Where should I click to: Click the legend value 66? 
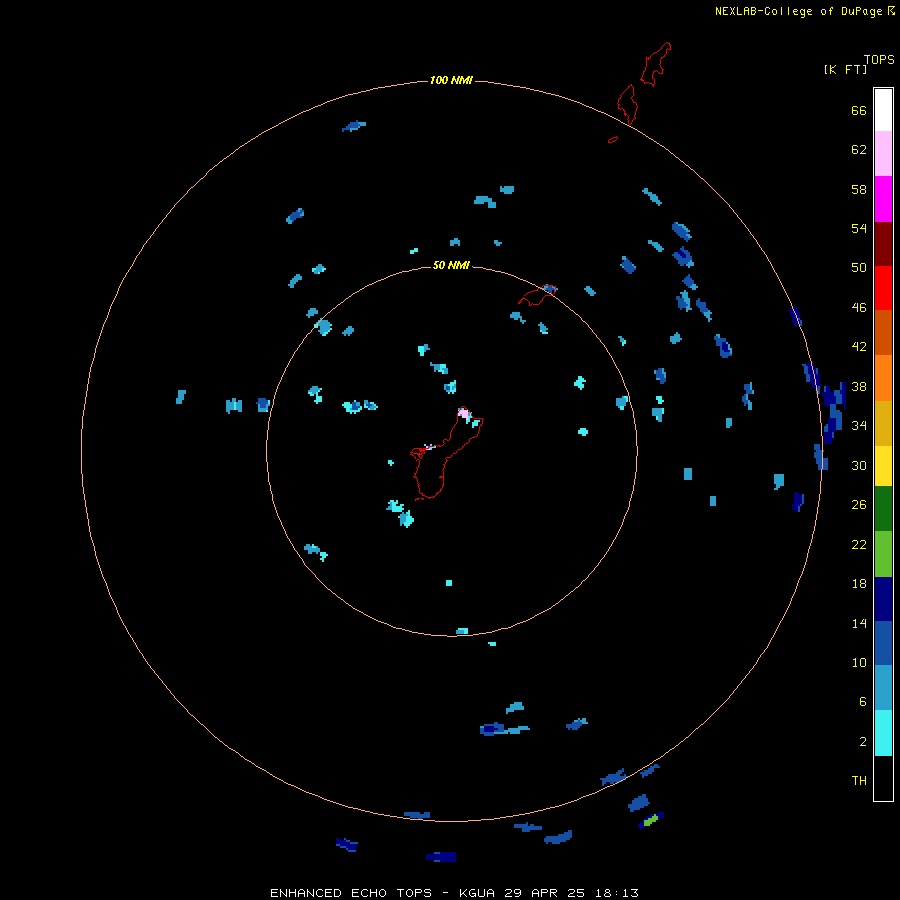point(859,110)
